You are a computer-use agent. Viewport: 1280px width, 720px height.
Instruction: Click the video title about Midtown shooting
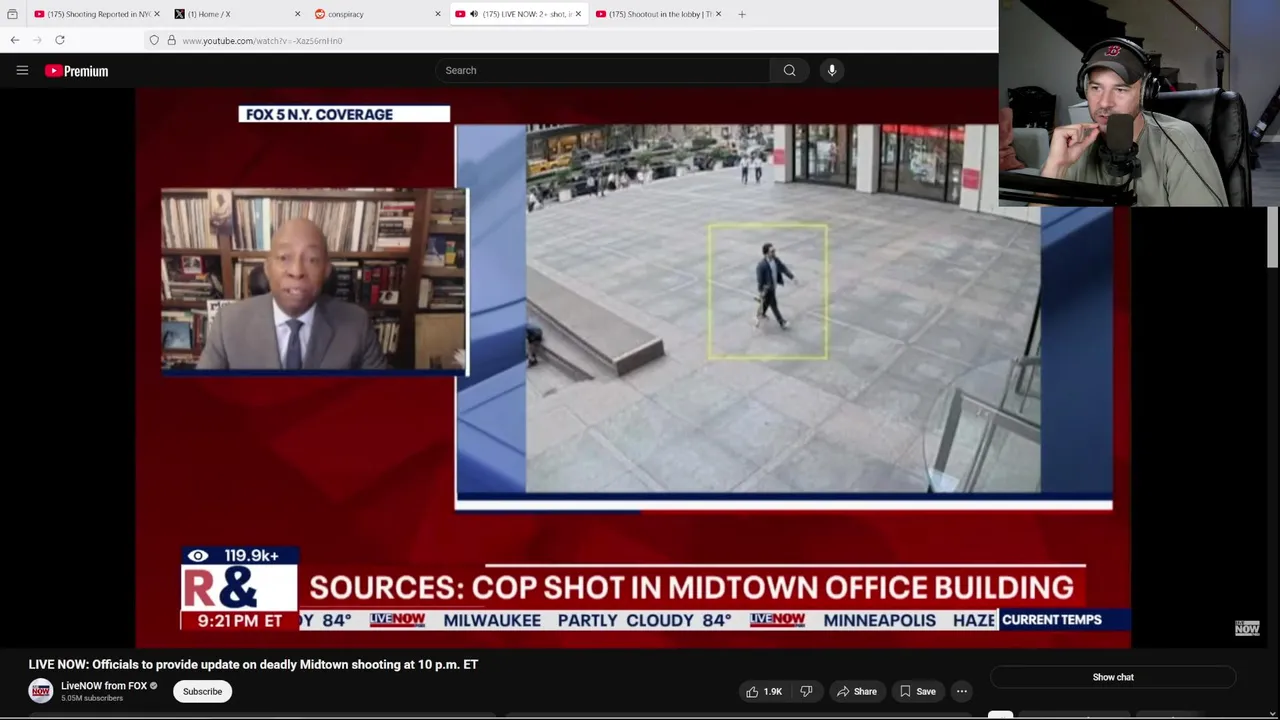(253, 664)
